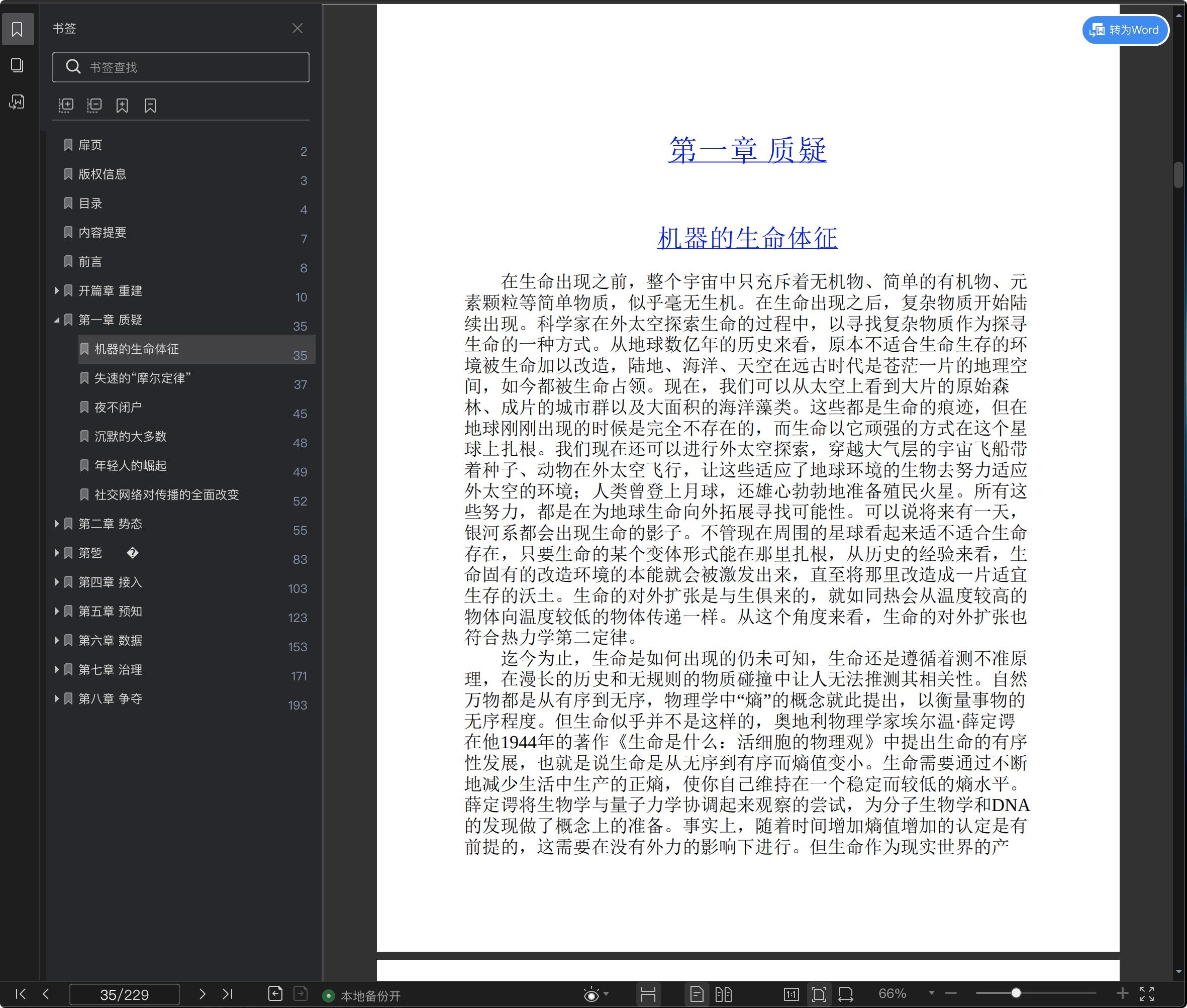This screenshot has width=1187, height=1008.
Task: Follow the 第一章 质疑 heading link
Action: coord(747,150)
